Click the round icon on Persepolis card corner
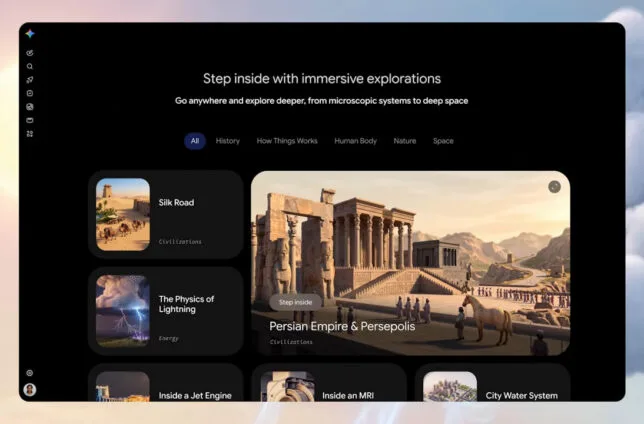Screen dimensions: 644x424 coord(554,187)
